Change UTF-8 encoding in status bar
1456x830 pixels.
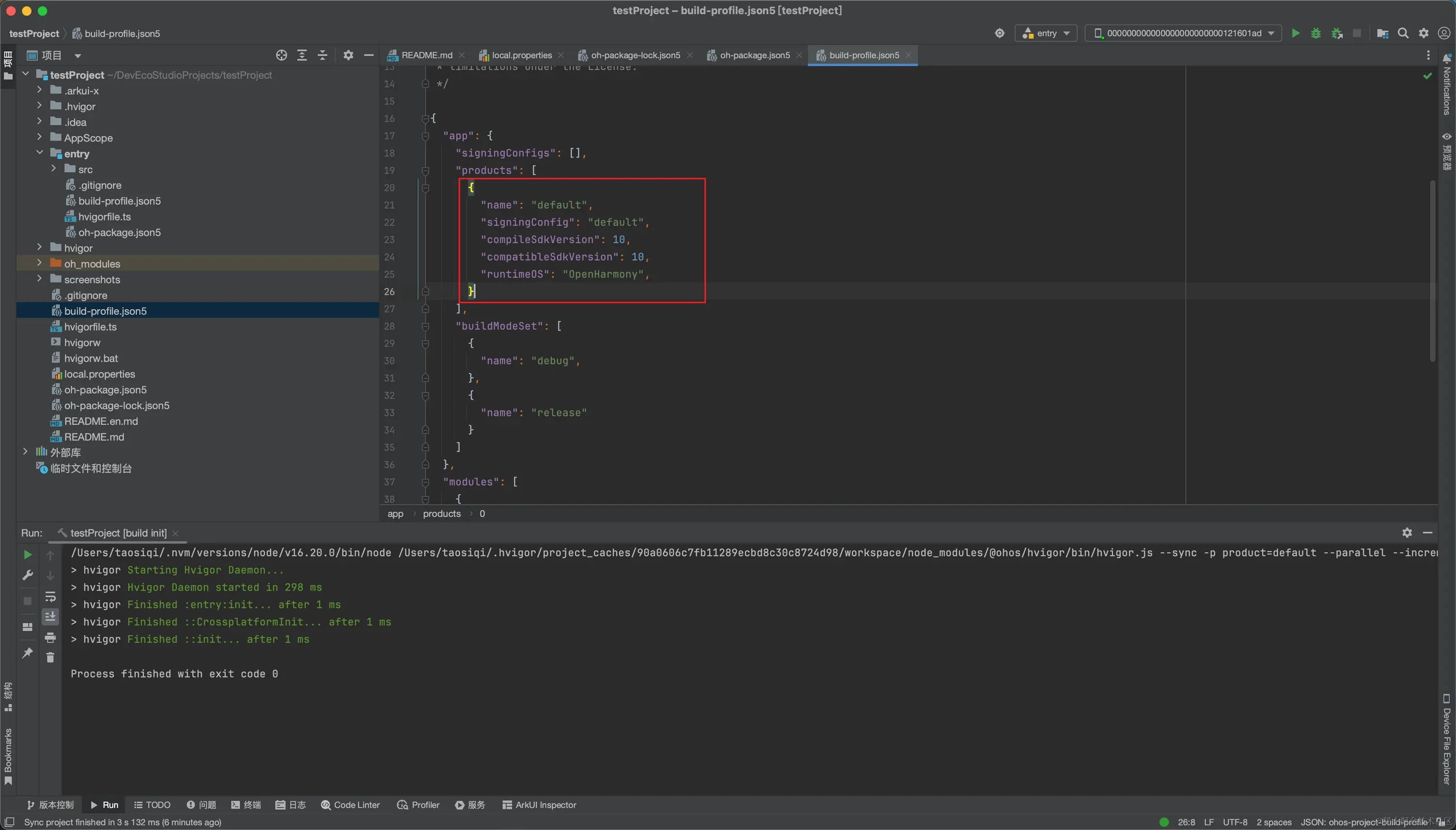point(1235,822)
